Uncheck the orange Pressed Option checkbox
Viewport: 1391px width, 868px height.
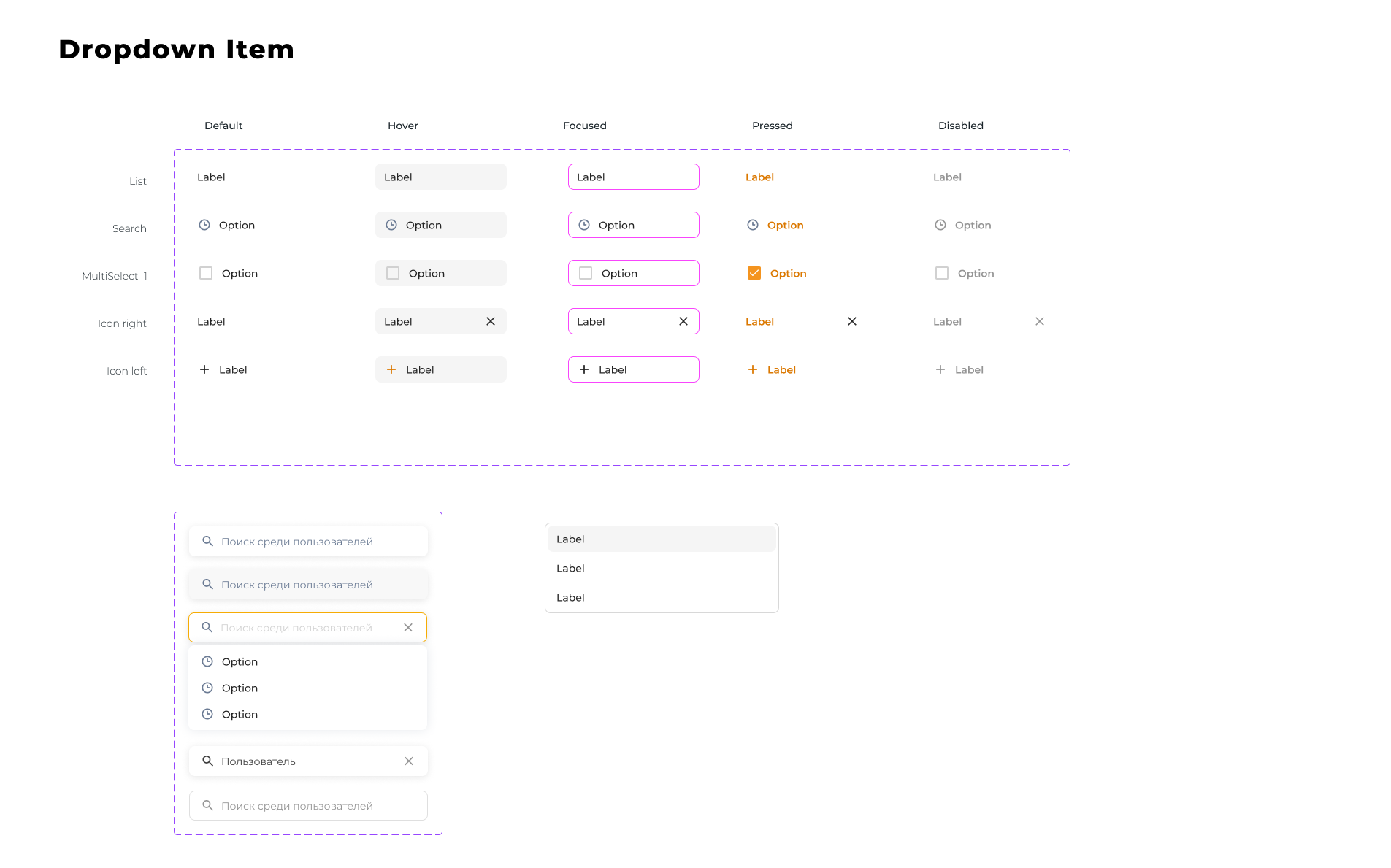(754, 273)
